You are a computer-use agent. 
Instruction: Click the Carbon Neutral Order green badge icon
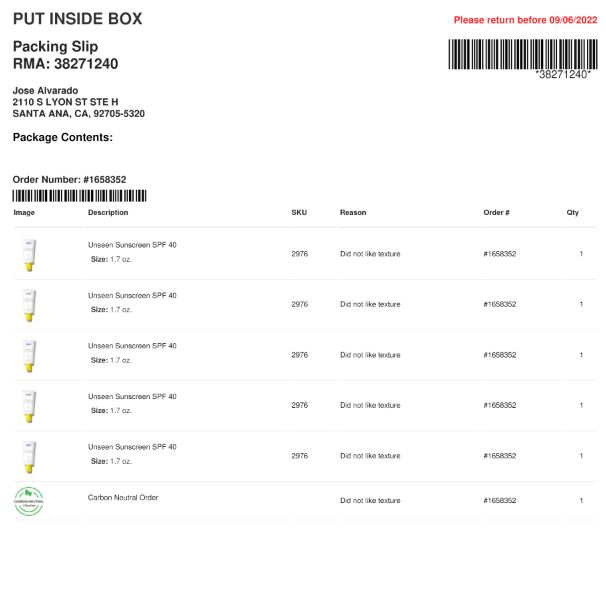tap(29, 501)
